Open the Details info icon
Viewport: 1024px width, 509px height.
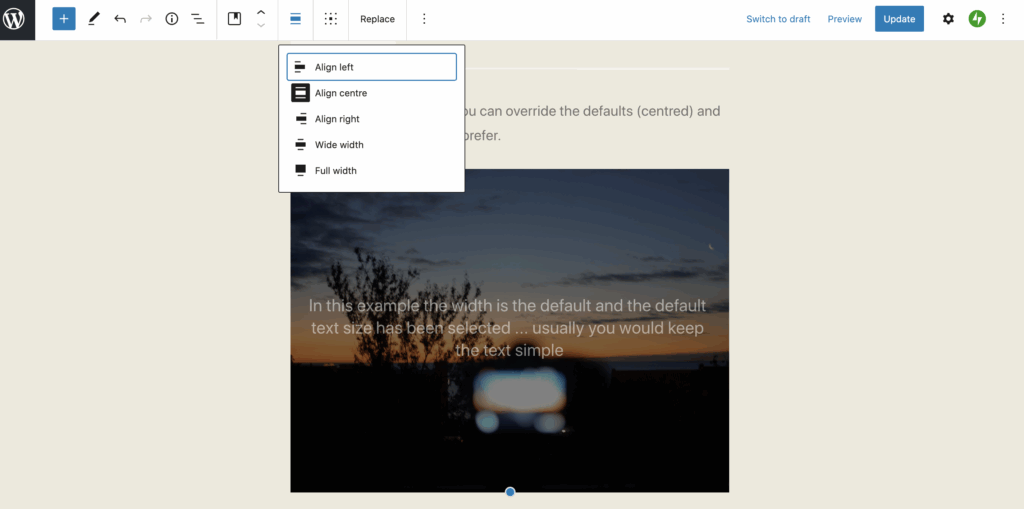(172, 19)
